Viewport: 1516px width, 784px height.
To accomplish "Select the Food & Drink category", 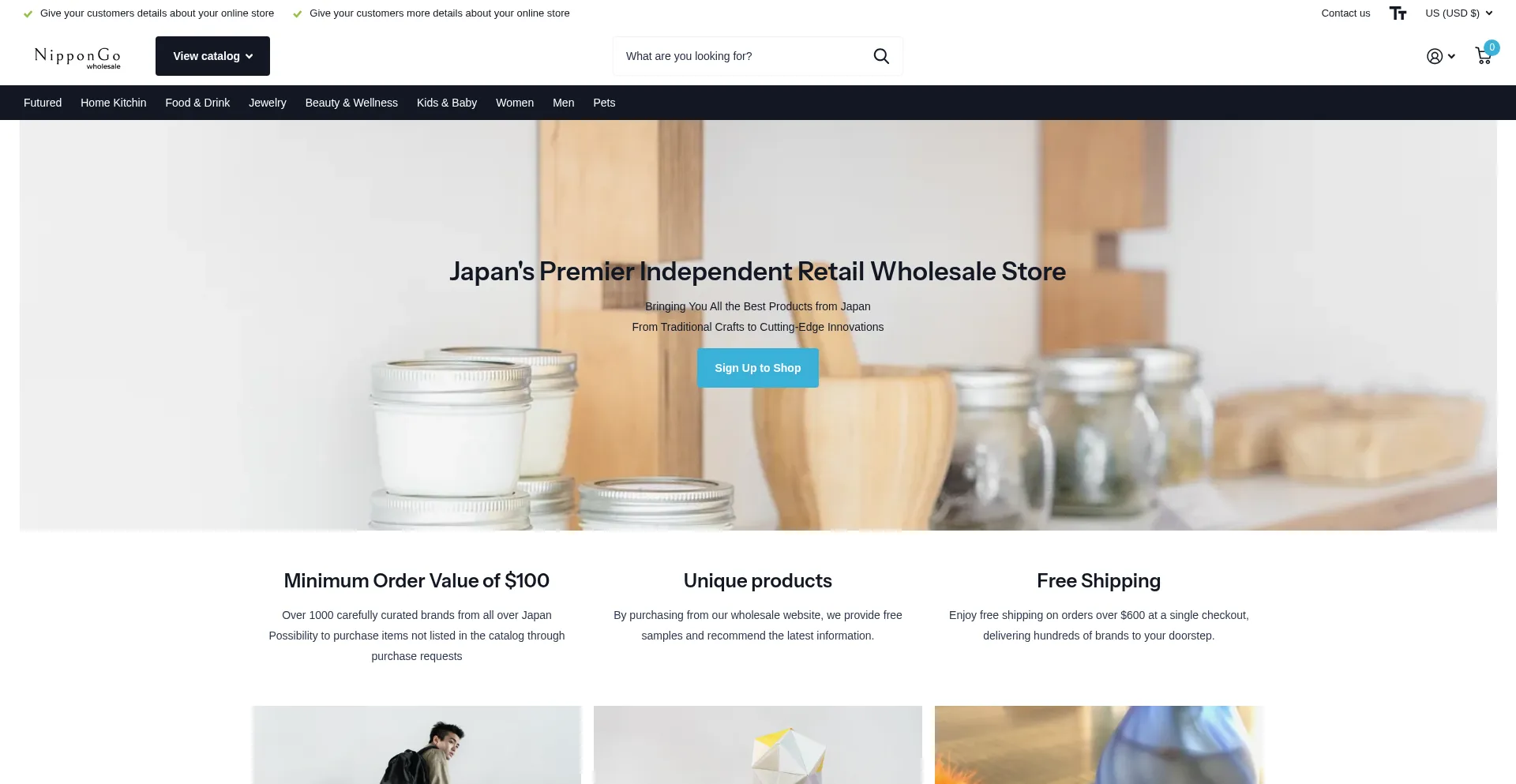I will click(197, 103).
